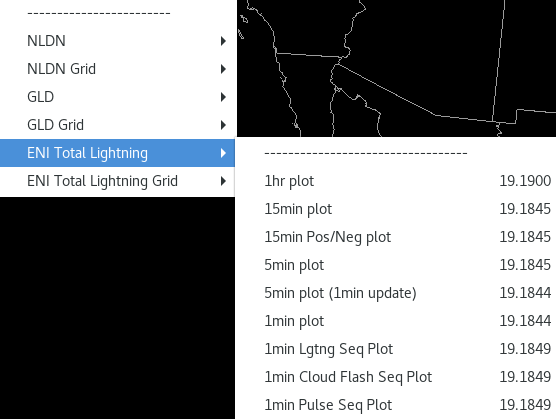Load the 1min plot product
Viewport: 556px width, 419px height.
click(x=396, y=321)
